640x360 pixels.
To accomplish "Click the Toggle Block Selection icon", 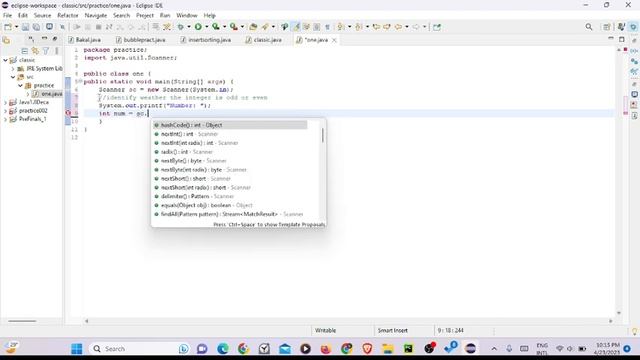I will (x=317, y=27).
